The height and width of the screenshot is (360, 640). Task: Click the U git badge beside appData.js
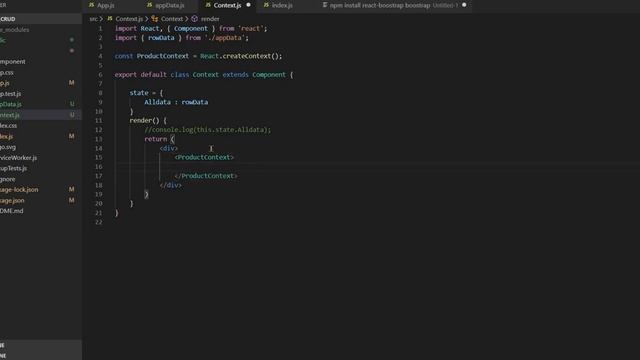(72, 104)
